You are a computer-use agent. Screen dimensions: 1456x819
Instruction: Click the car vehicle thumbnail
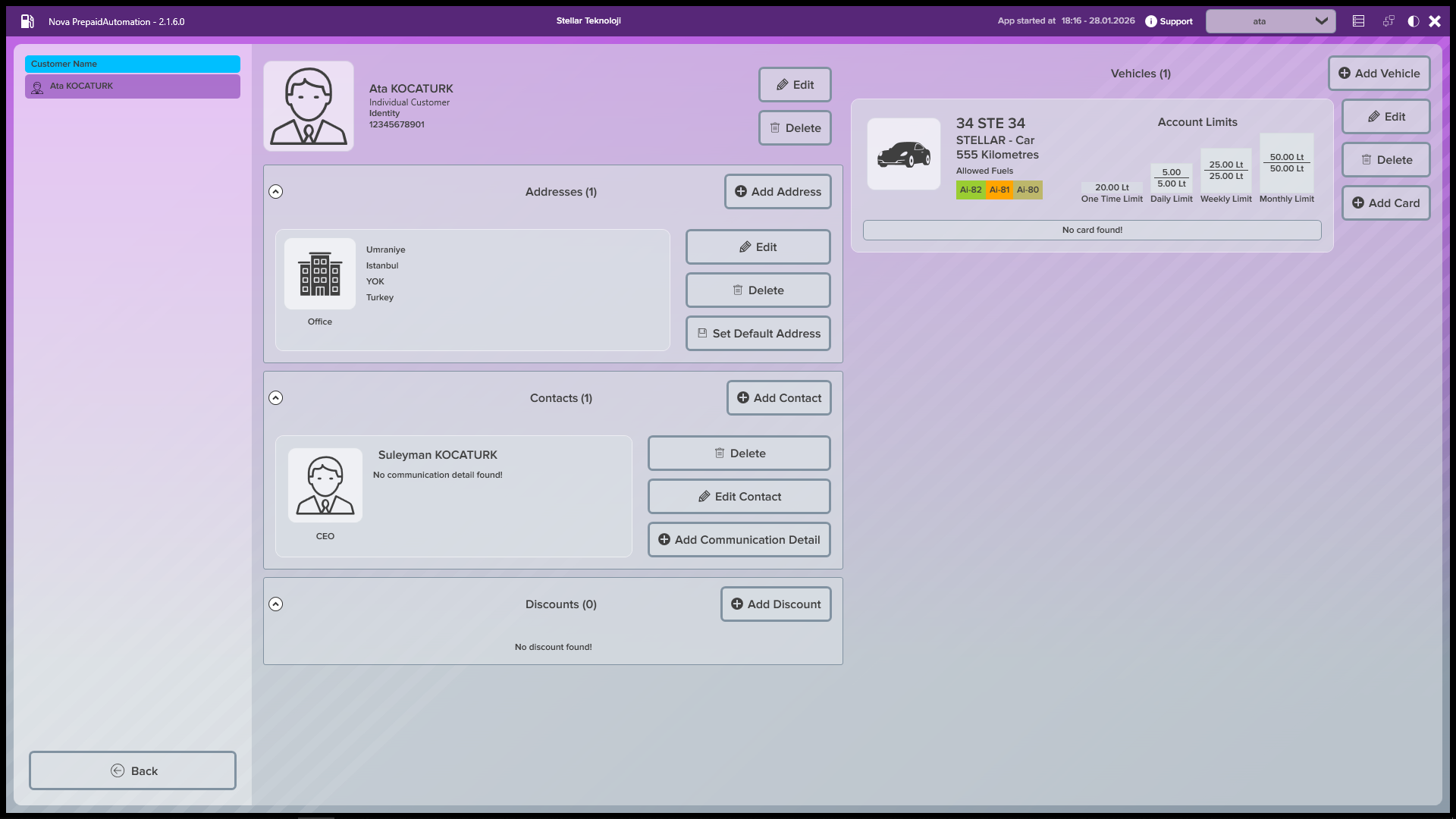coord(904,155)
